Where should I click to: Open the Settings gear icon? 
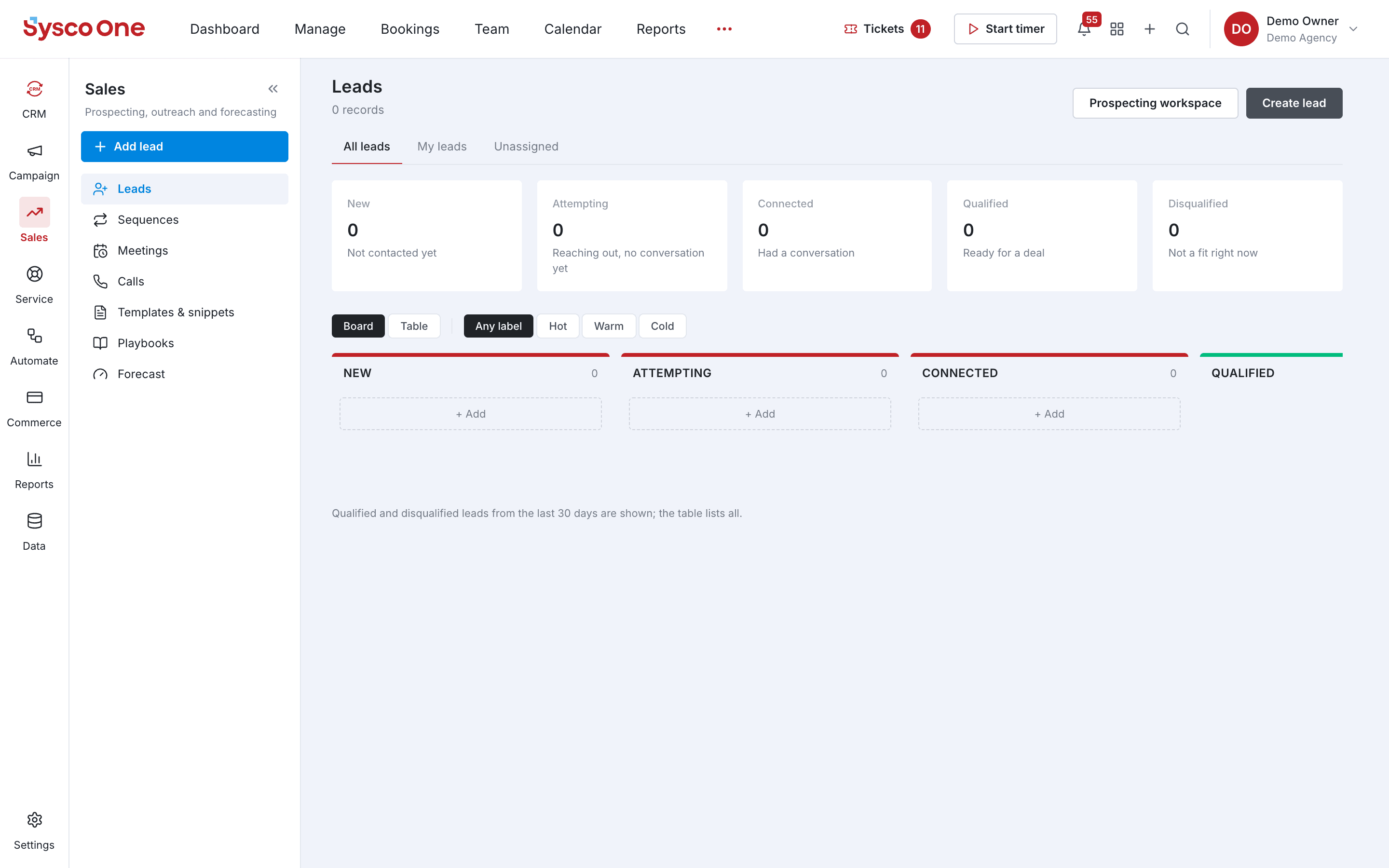[34, 820]
